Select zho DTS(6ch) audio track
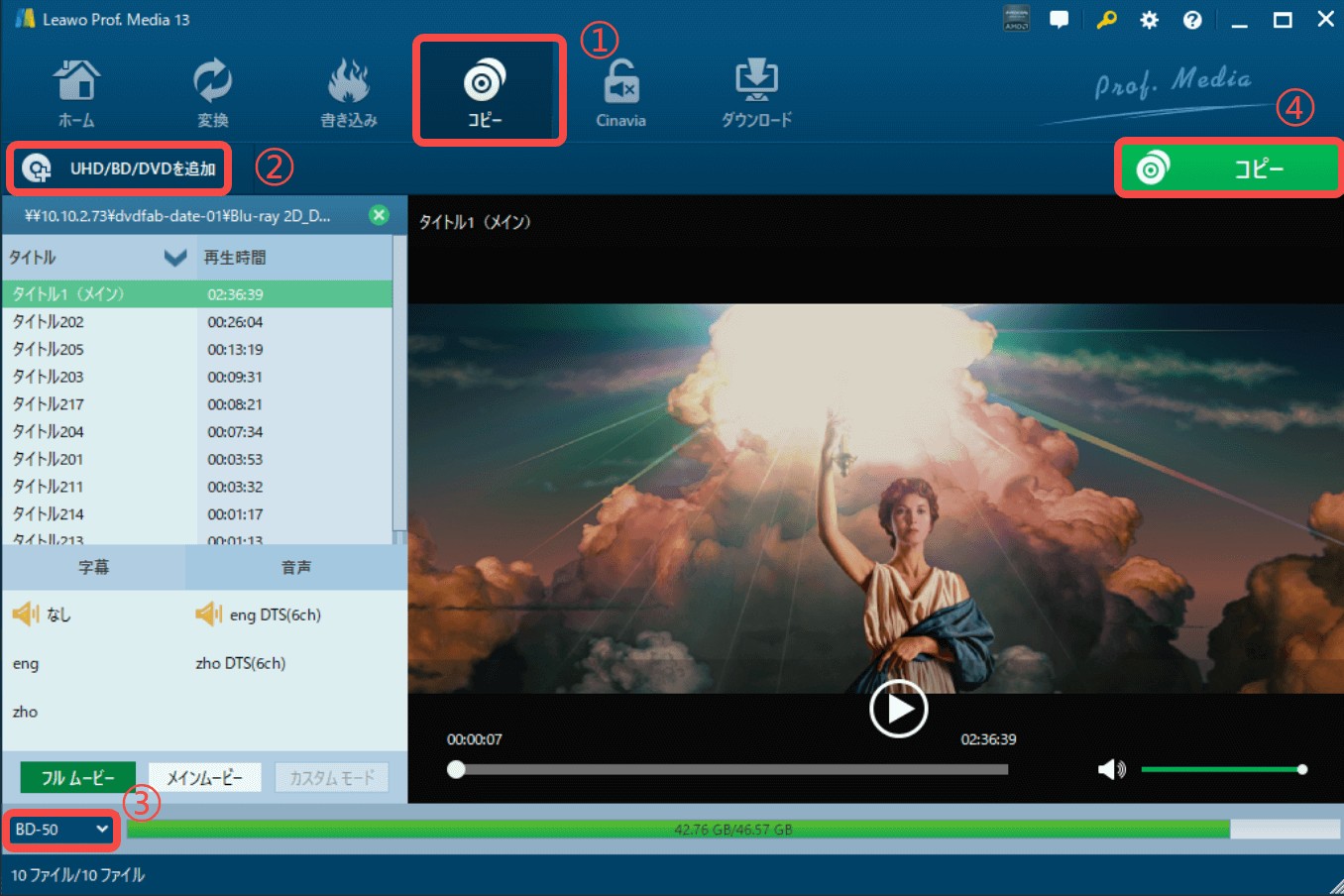Viewport: 1344px width, 896px height. 241,663
